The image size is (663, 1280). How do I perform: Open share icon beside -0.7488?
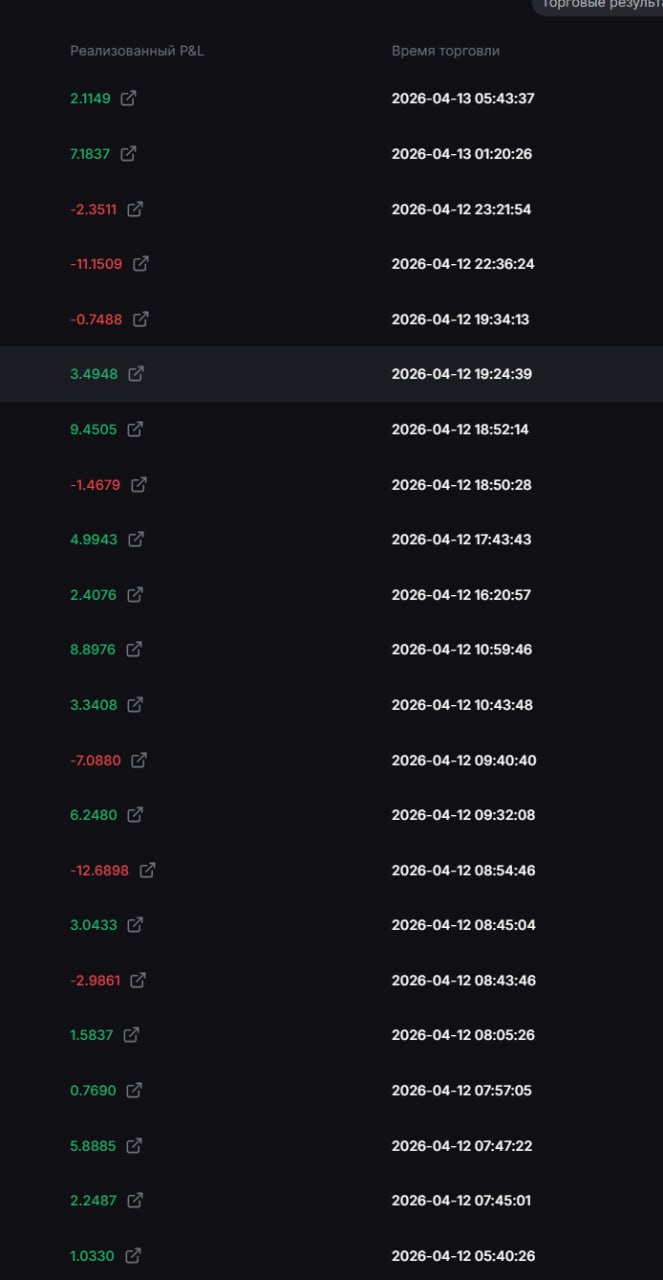pos(141,319)
